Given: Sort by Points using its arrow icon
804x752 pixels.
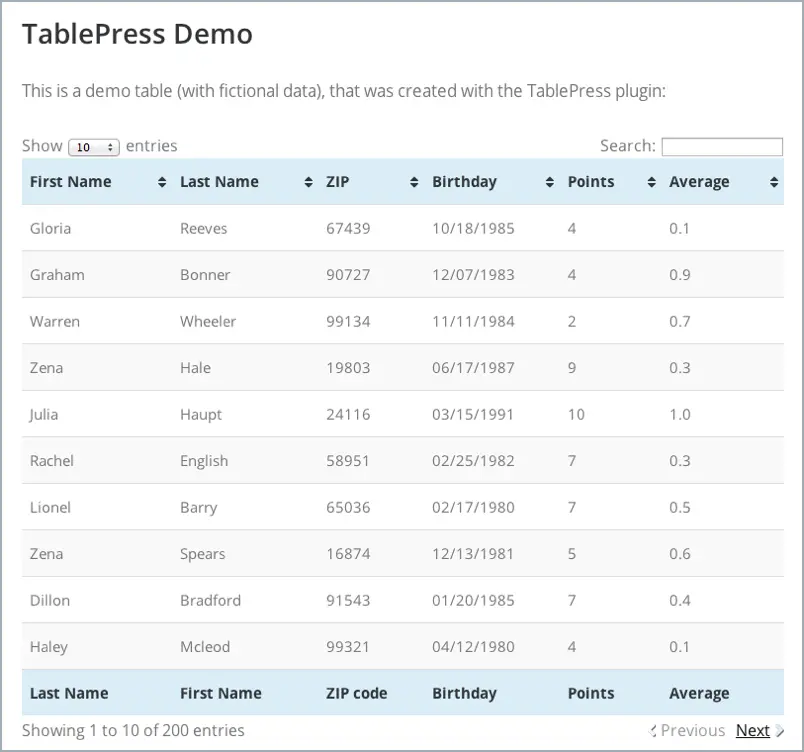Looking at the screenshot, I should (x=651, y=182).
